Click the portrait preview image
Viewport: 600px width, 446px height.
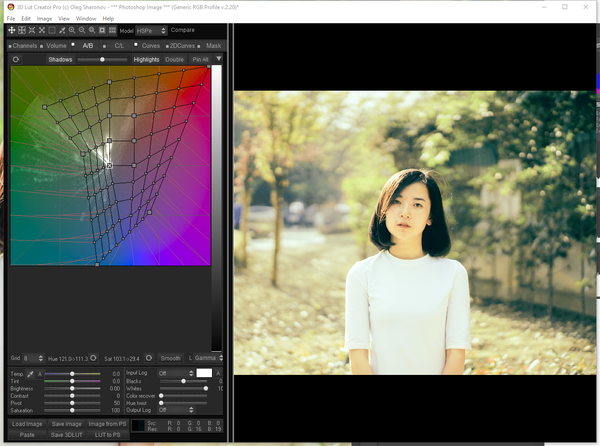[415, 233]
